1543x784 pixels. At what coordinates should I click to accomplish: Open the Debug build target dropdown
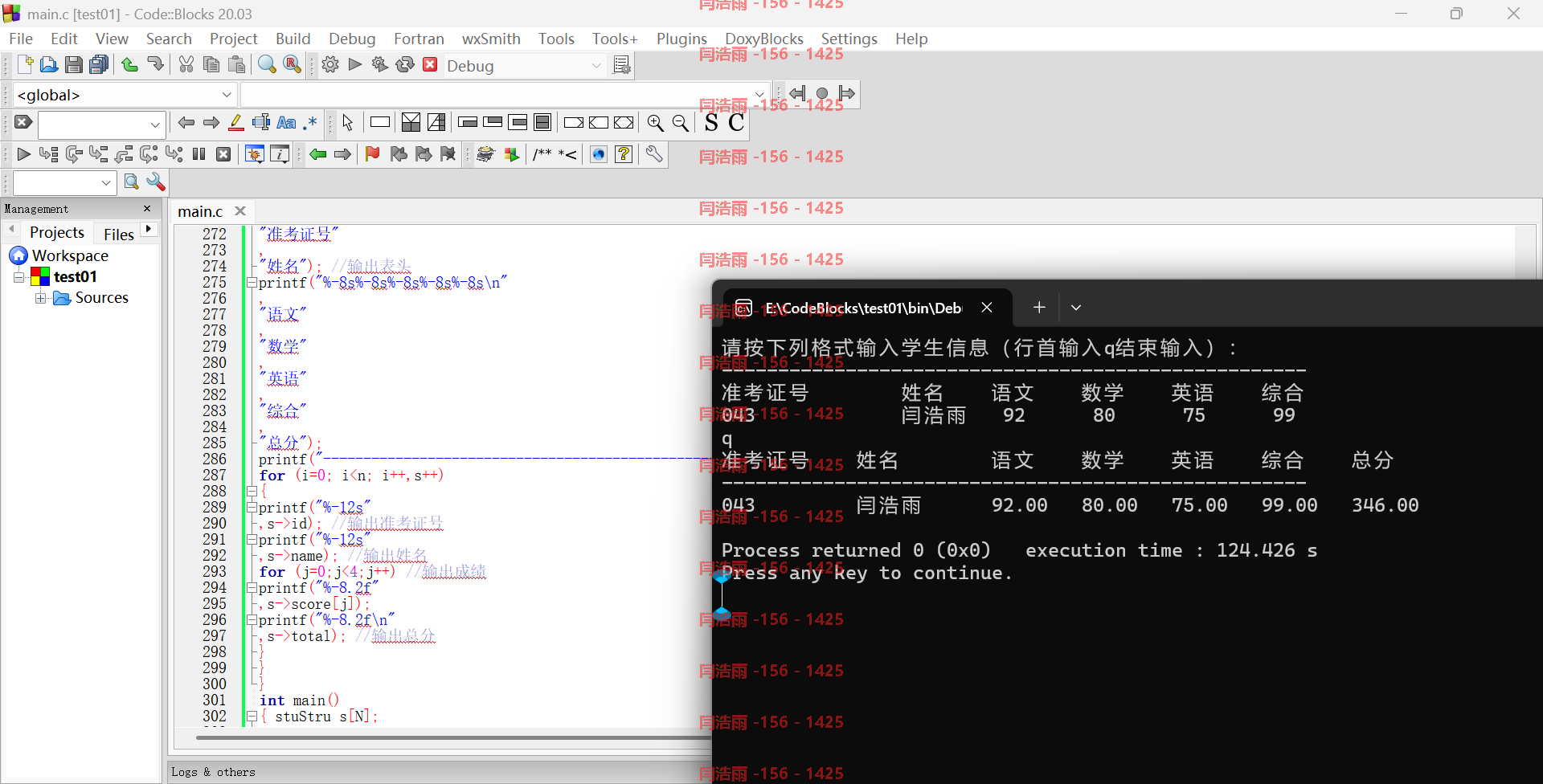tap(596, 66)
